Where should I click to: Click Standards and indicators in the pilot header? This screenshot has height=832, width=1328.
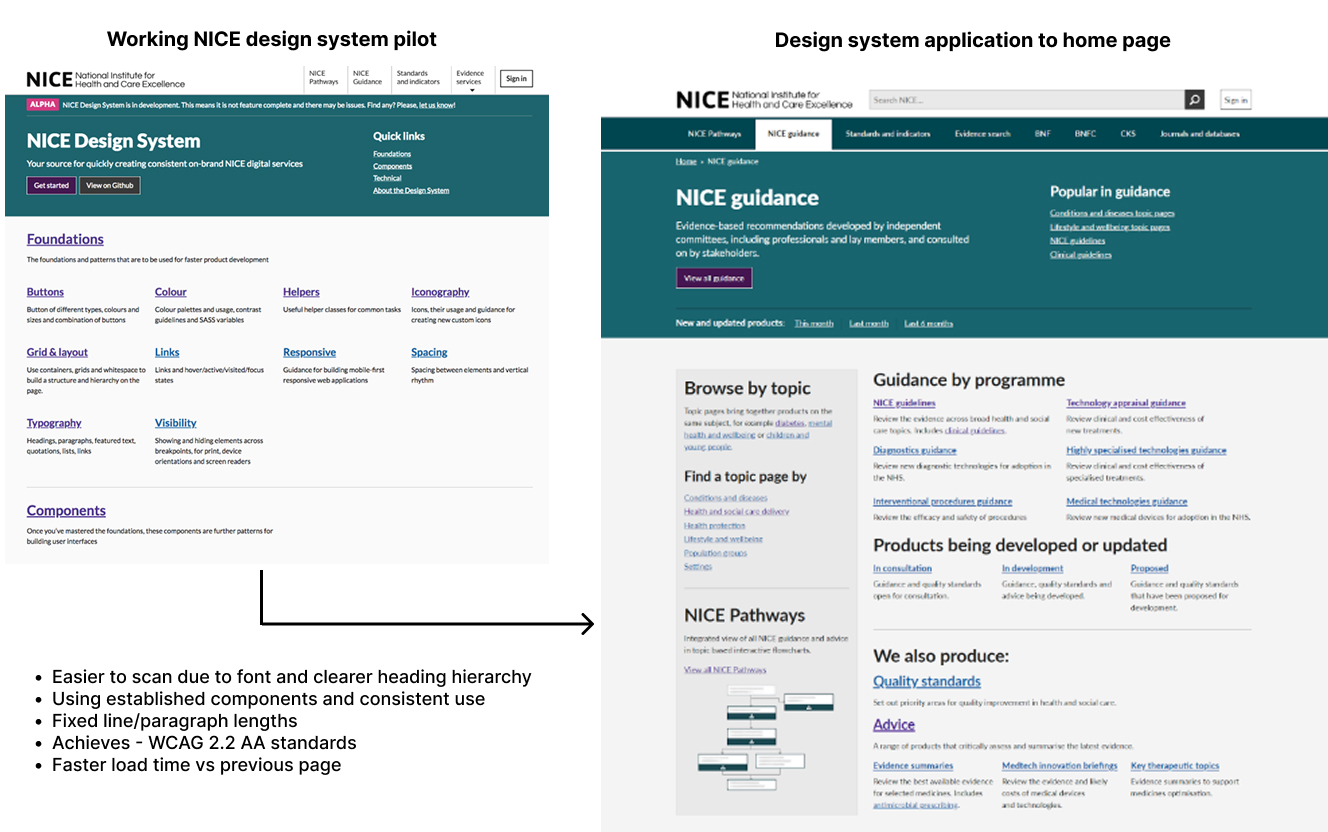(x=418, y=77)
